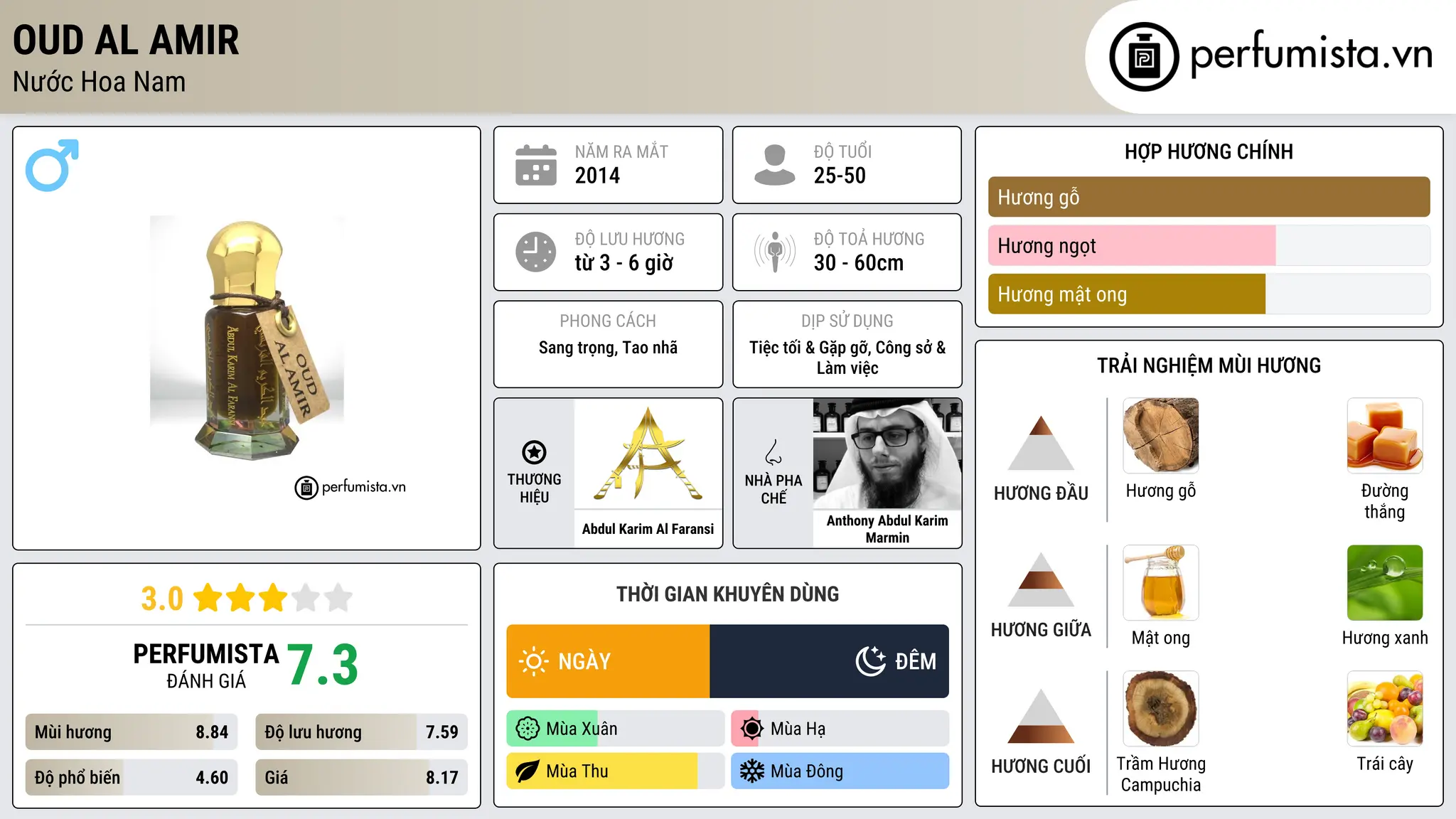Click the Mùa Thu season bar
The image size is (1456, 819).
(x=615, y=771)
